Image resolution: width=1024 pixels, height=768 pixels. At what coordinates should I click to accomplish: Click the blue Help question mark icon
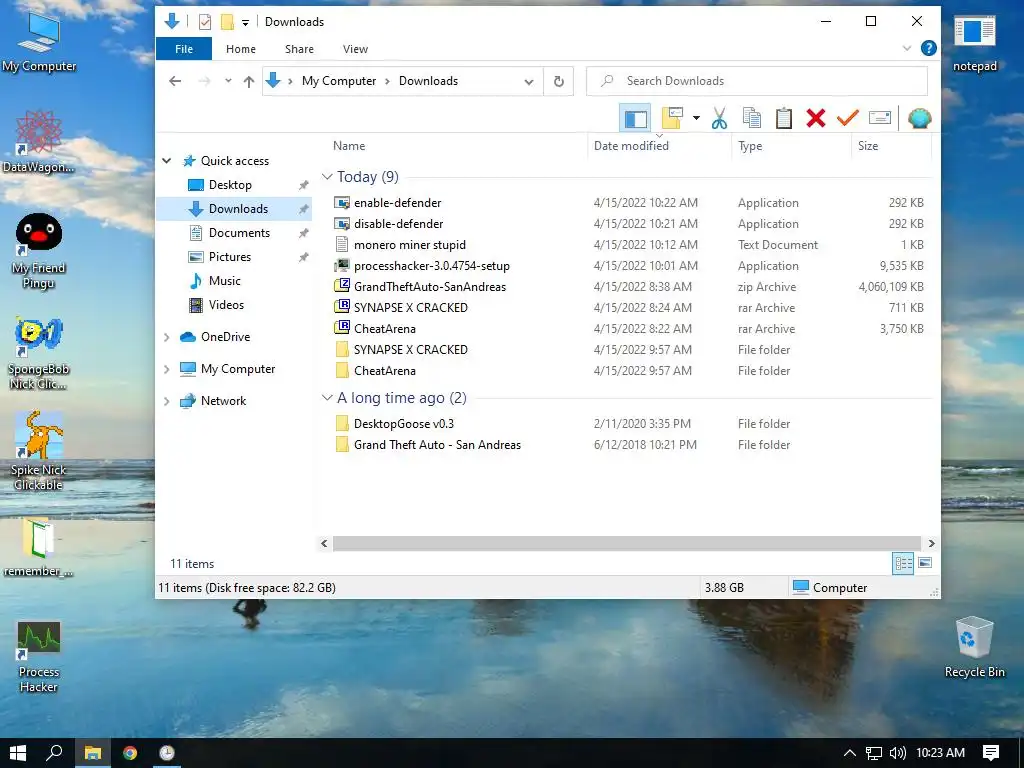tap(928, 48)
